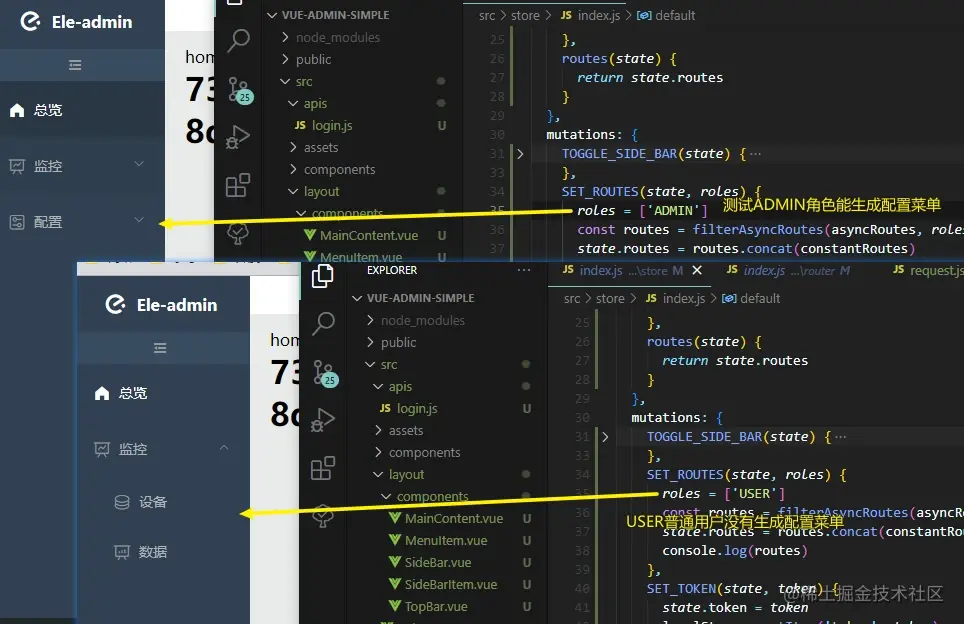Select 总览 in panel with 设备 submenu
The height and width of the screenshot is (624, 964).
click(x=163, y=393)
